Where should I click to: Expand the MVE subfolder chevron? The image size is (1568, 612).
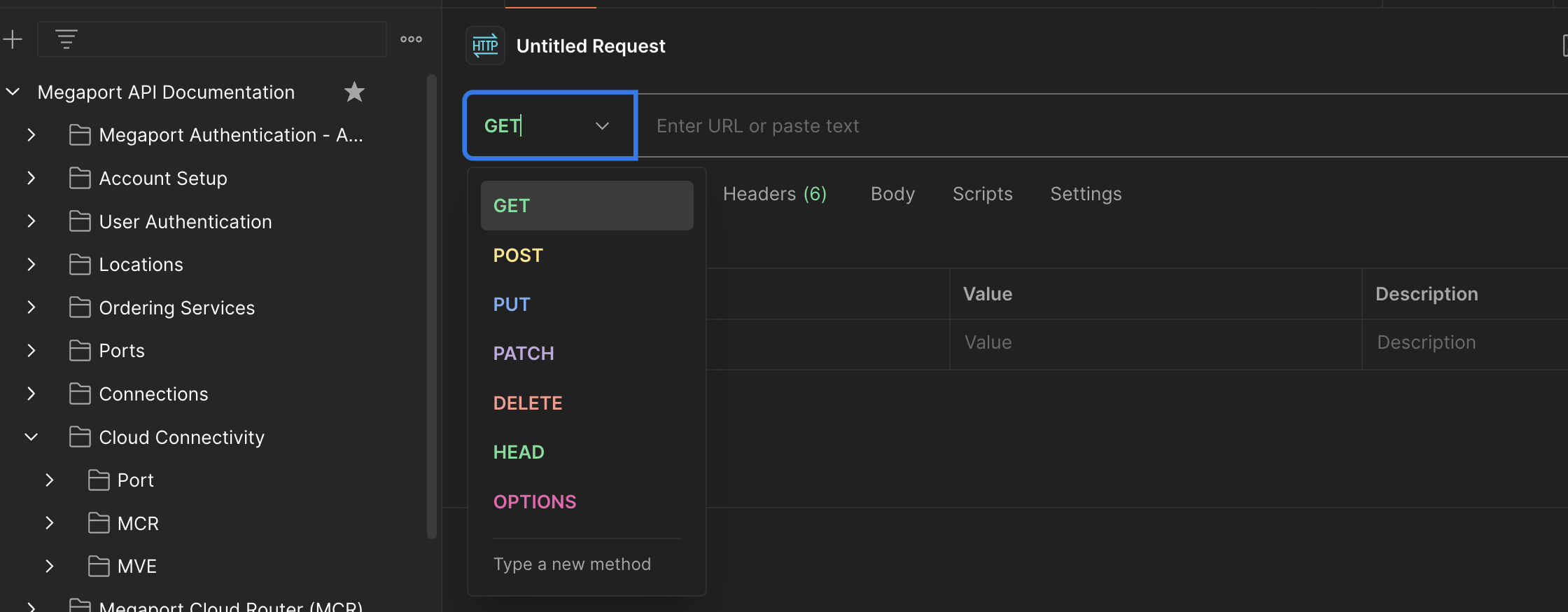click(x=49, y=566)
